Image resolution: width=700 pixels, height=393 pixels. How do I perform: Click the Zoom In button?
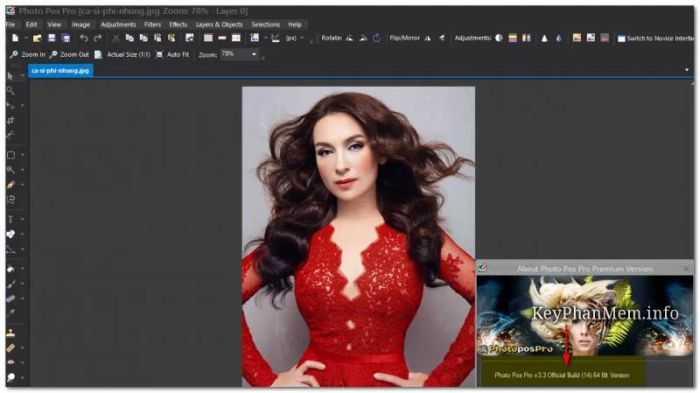(27, 54)
